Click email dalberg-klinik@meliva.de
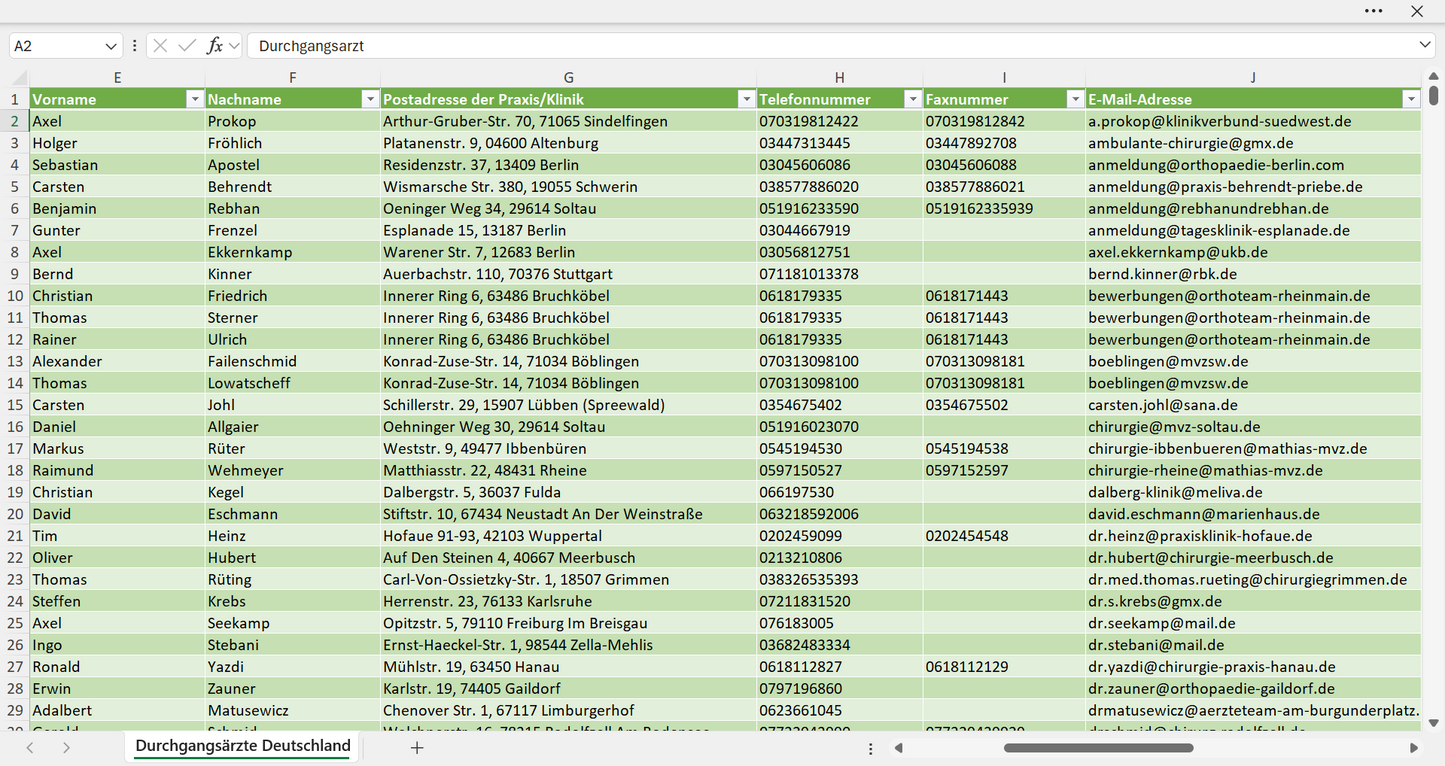Screen dimensions: 1445x766 [1253, 492]
